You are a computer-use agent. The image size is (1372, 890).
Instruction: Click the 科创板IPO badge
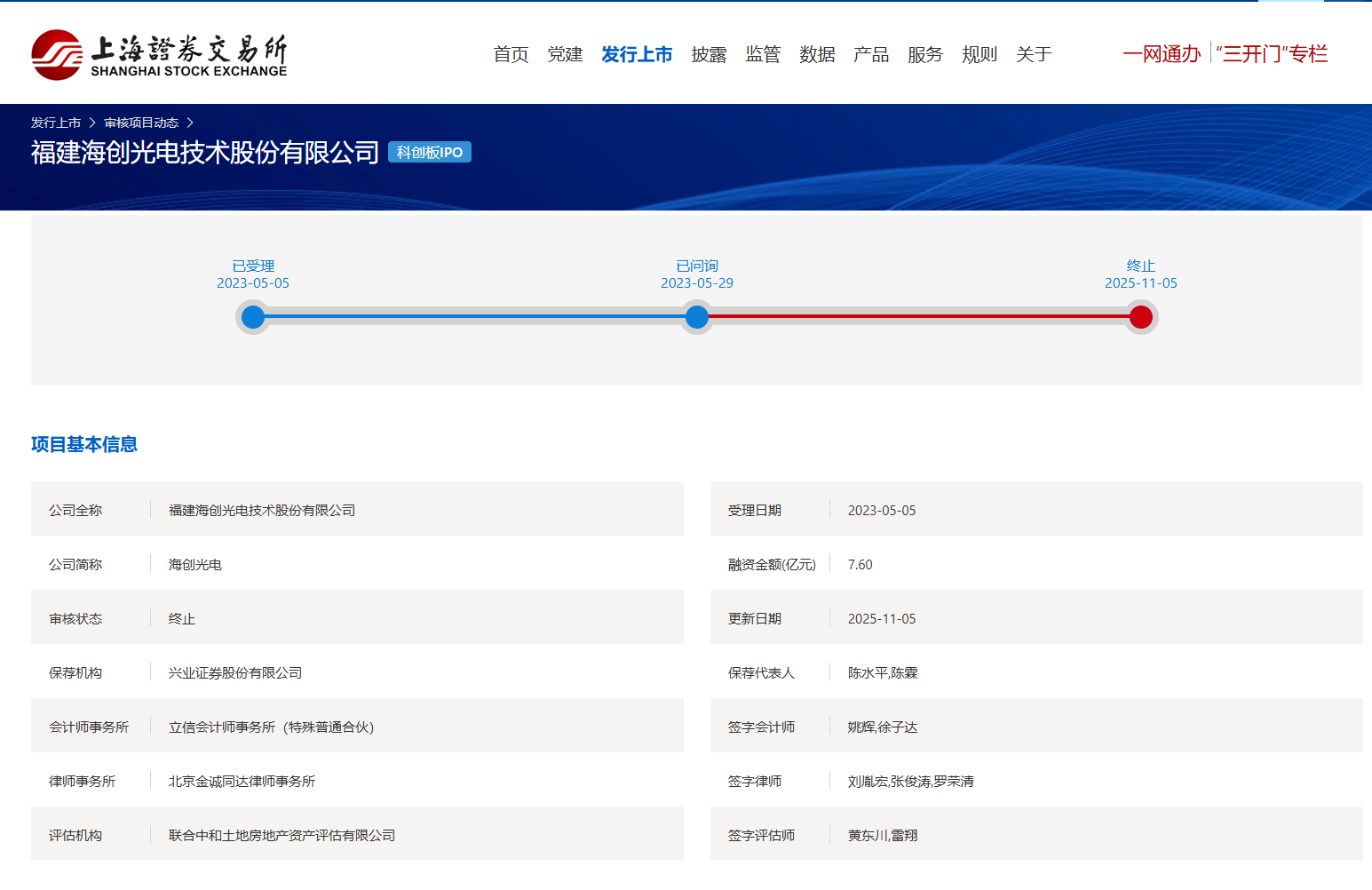430,153
